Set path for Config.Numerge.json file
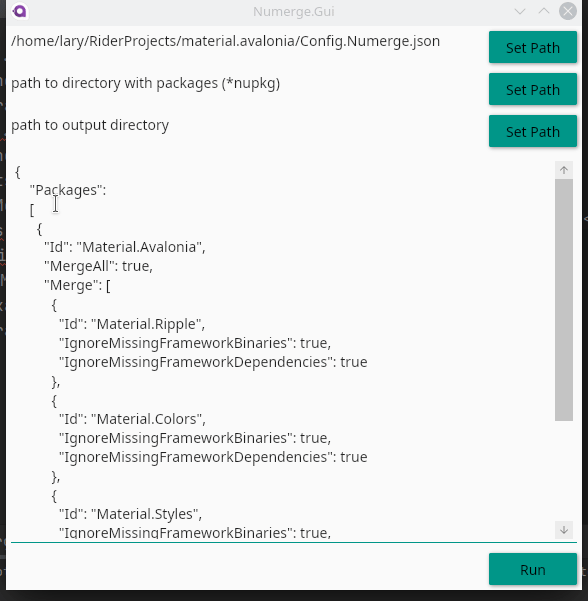The width and height of the screenshot is (588, 601). 532,47
